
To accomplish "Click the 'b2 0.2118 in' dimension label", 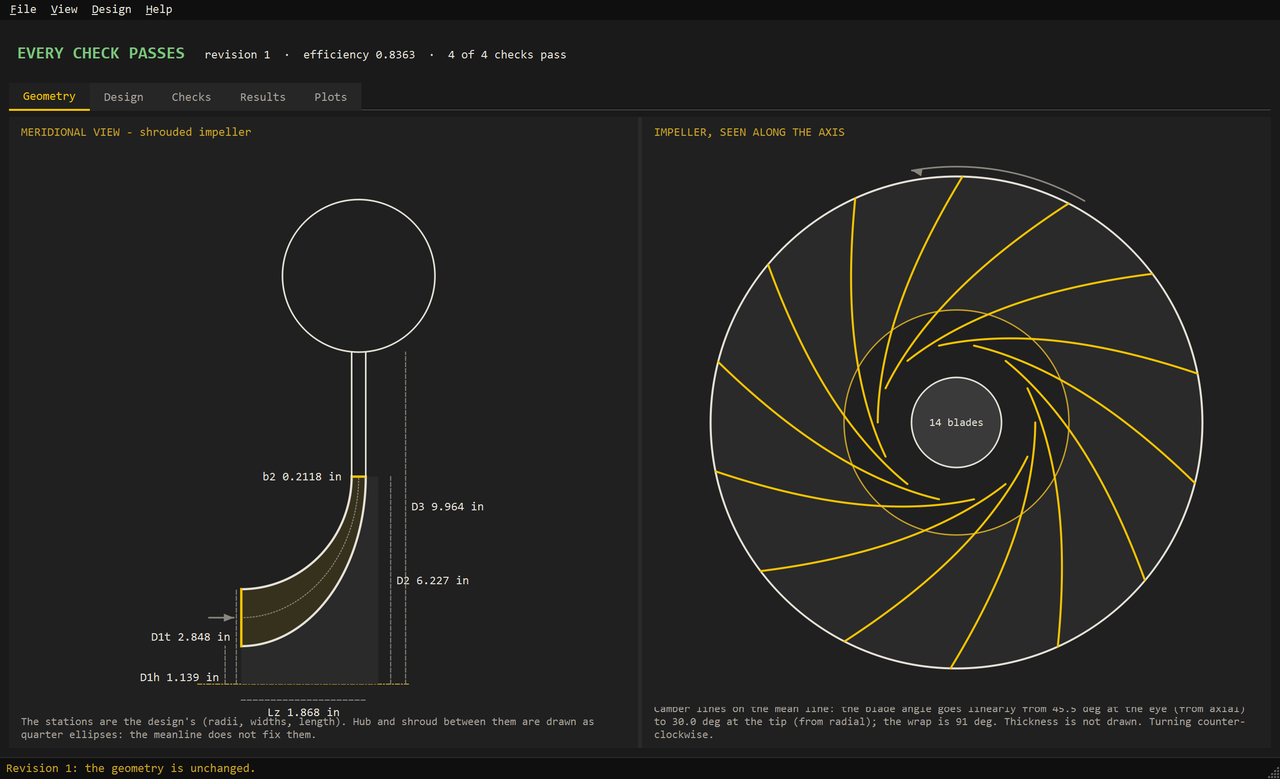I will (x=302, y=477).
